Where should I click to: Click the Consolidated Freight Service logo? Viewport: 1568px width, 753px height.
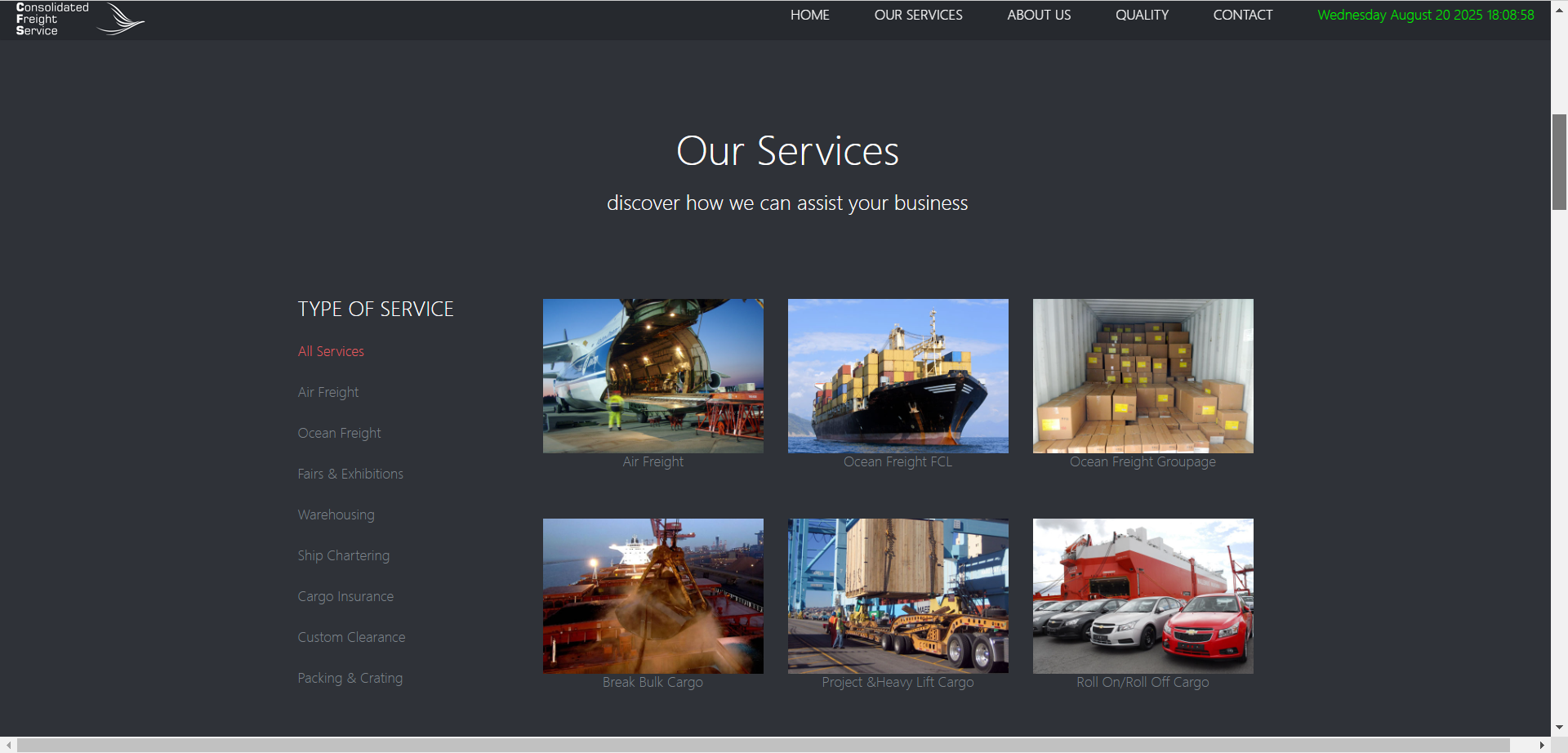[80, 19]
